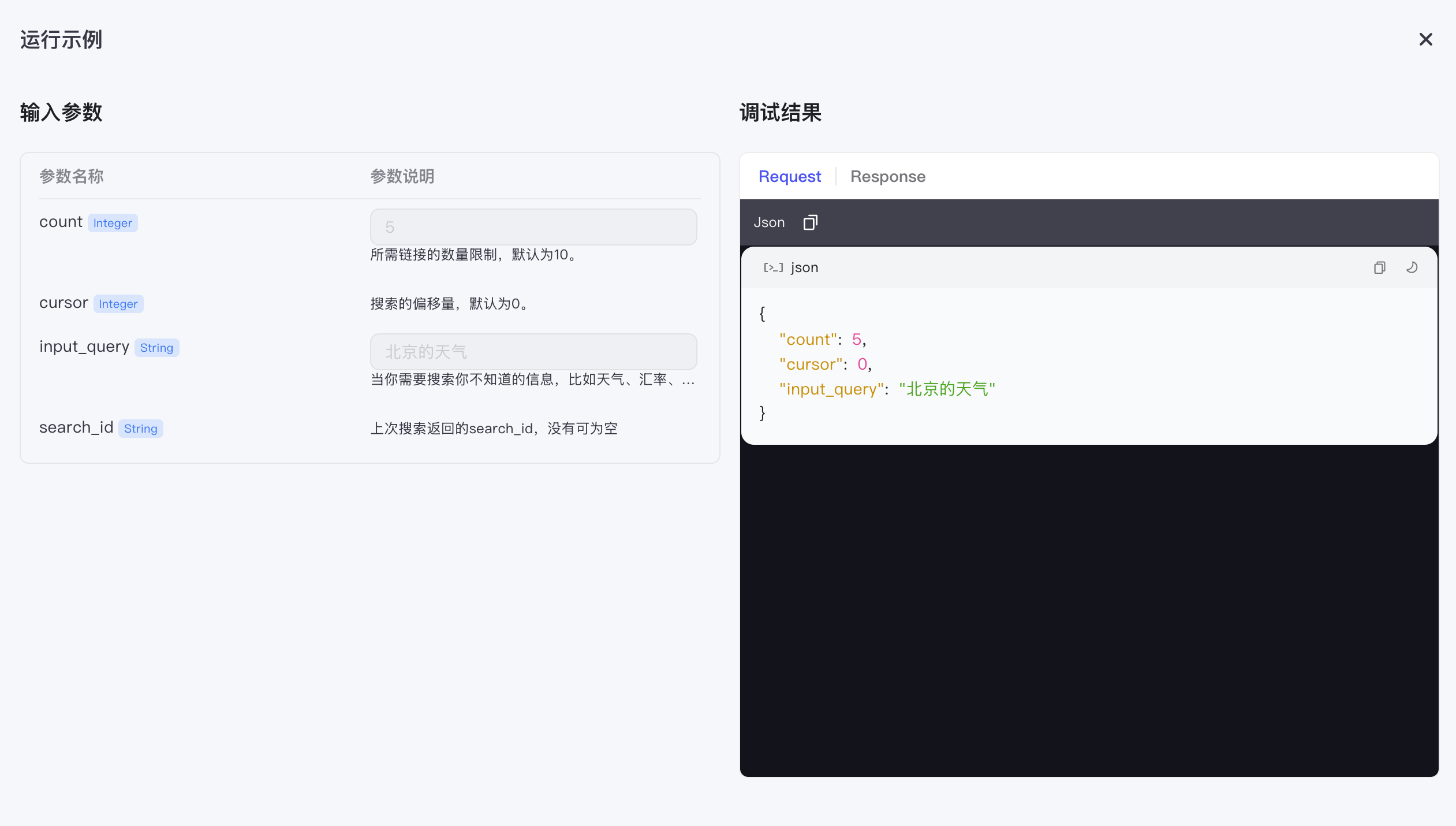Screen dimensions: 1456x826
Task: Toggle dark theme with the moon icon
Action: coord(1412,267)
